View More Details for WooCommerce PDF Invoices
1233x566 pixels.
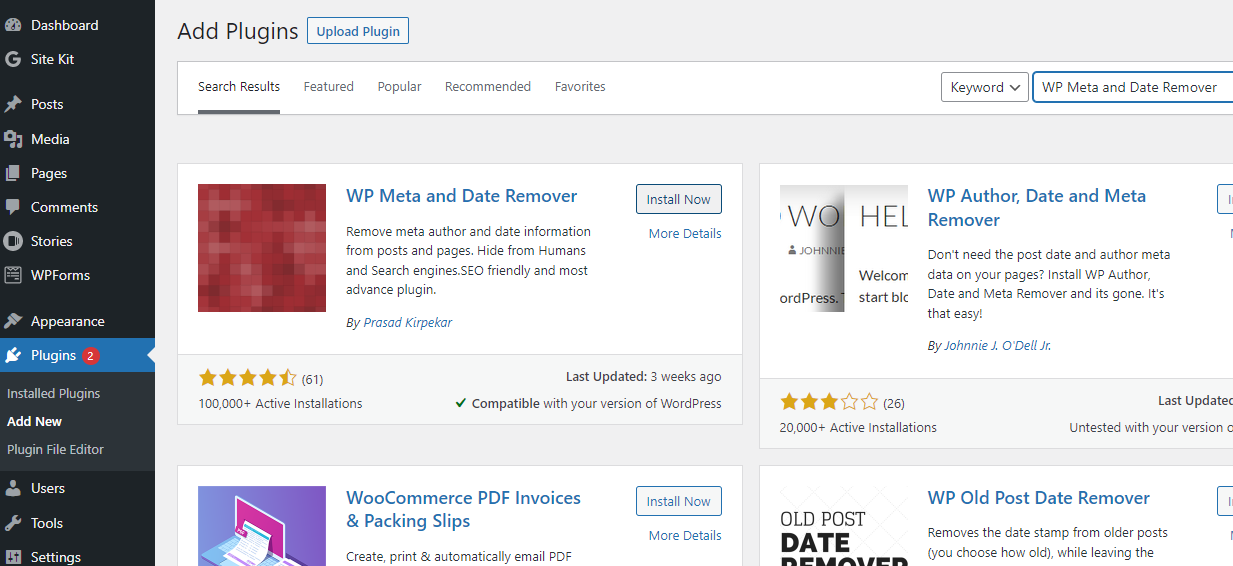click(x=685, y=535)
